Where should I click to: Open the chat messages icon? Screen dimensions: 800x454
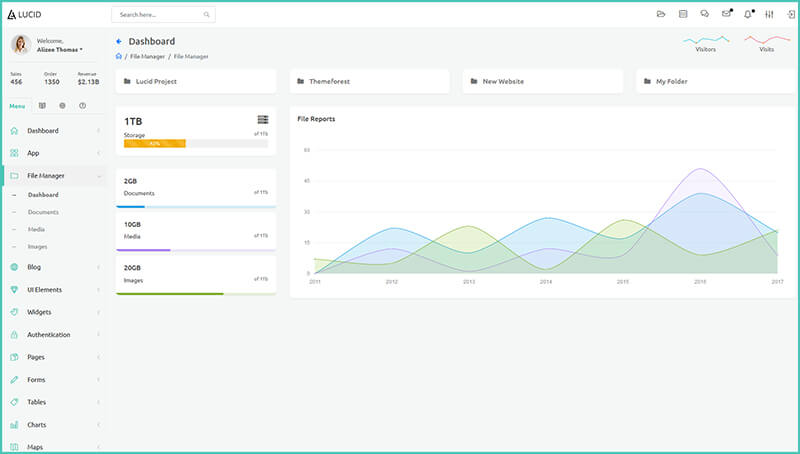(x=704, y=14)
